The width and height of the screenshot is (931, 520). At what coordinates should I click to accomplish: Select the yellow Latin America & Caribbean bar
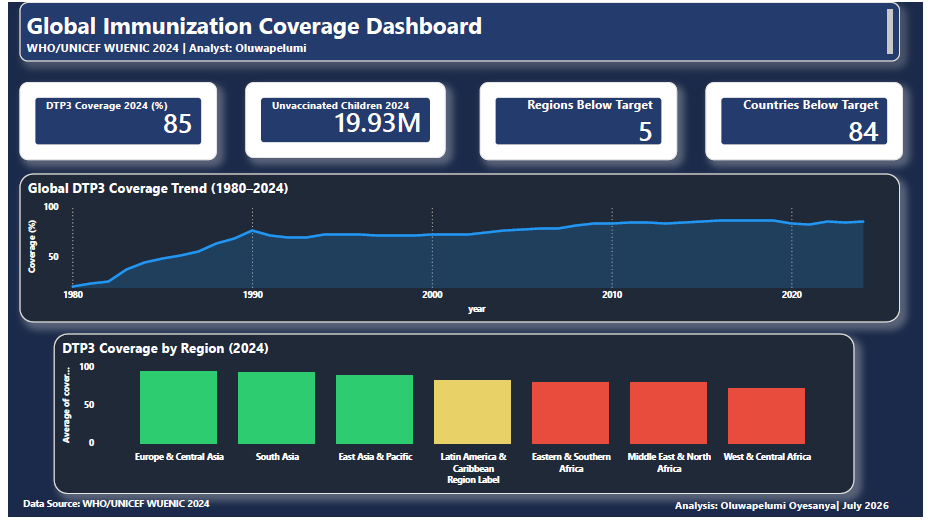[x=473, y=412]
